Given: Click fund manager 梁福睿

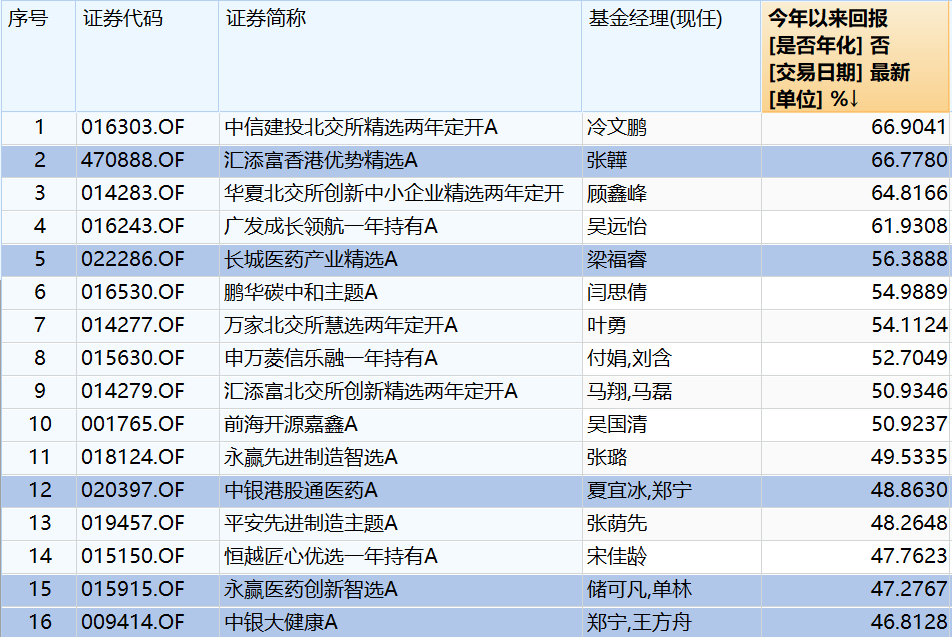Looking at the screenshot, I should click(617, 259).
